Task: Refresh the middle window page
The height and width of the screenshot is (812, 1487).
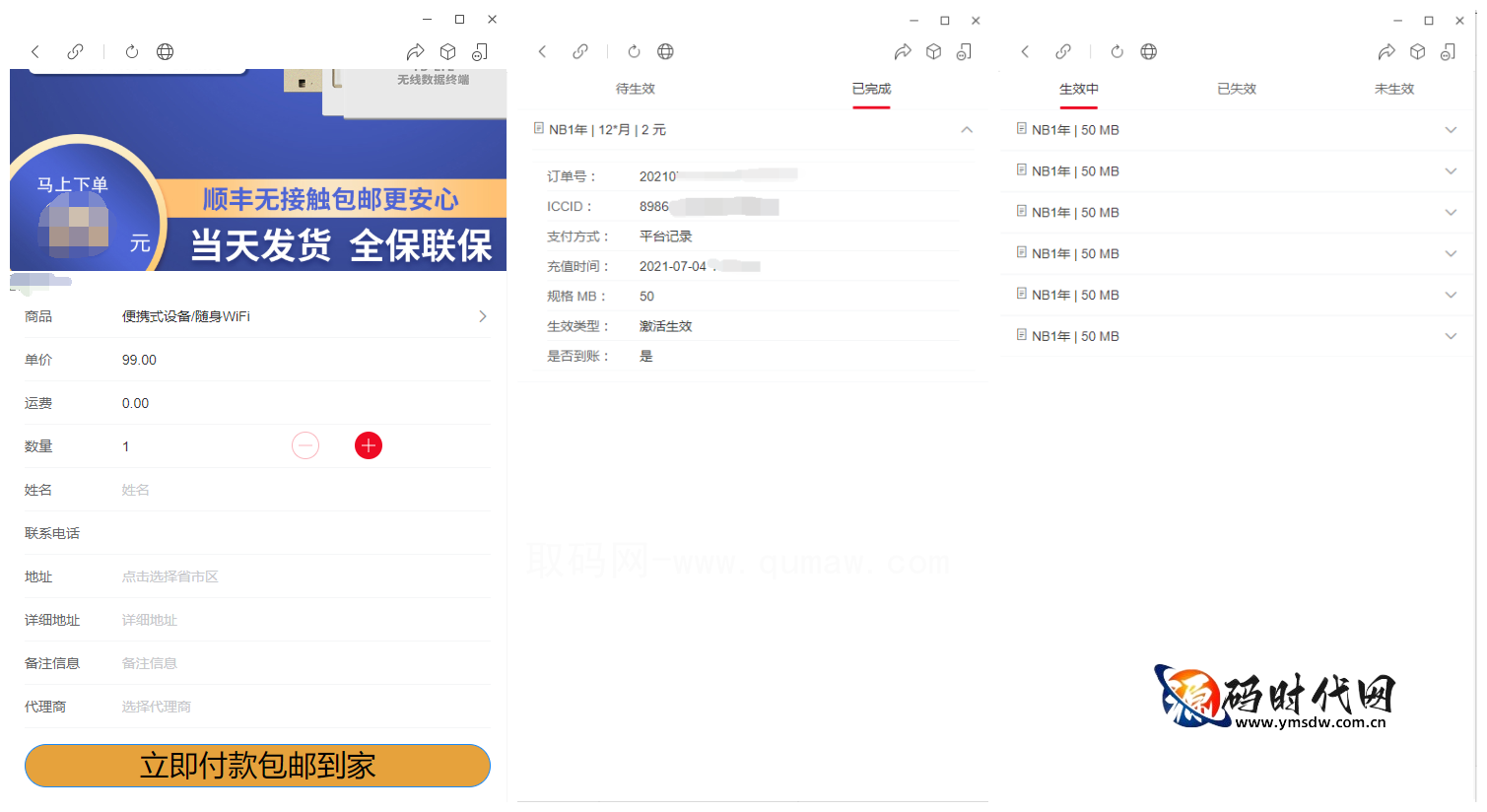Action: 634,51
